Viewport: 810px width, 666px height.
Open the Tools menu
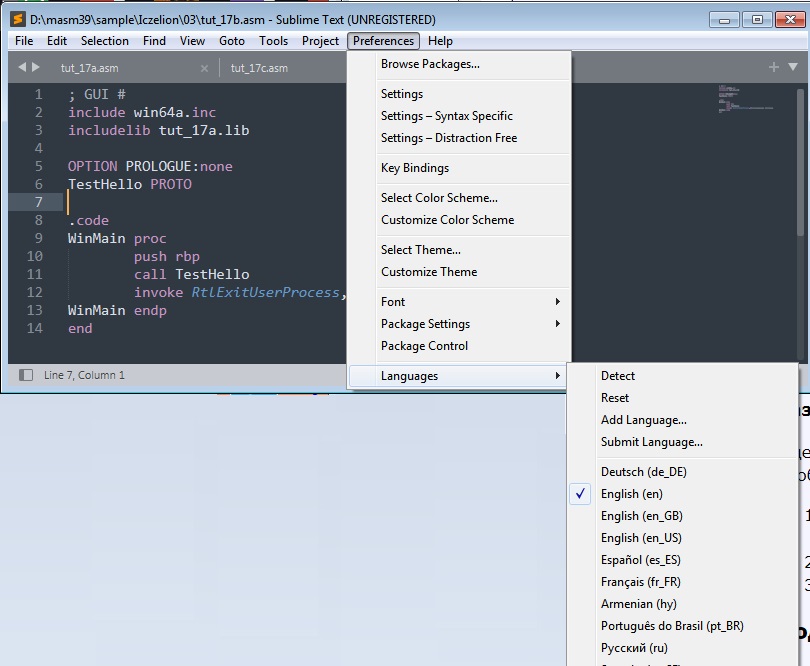[x=273, y=41]
